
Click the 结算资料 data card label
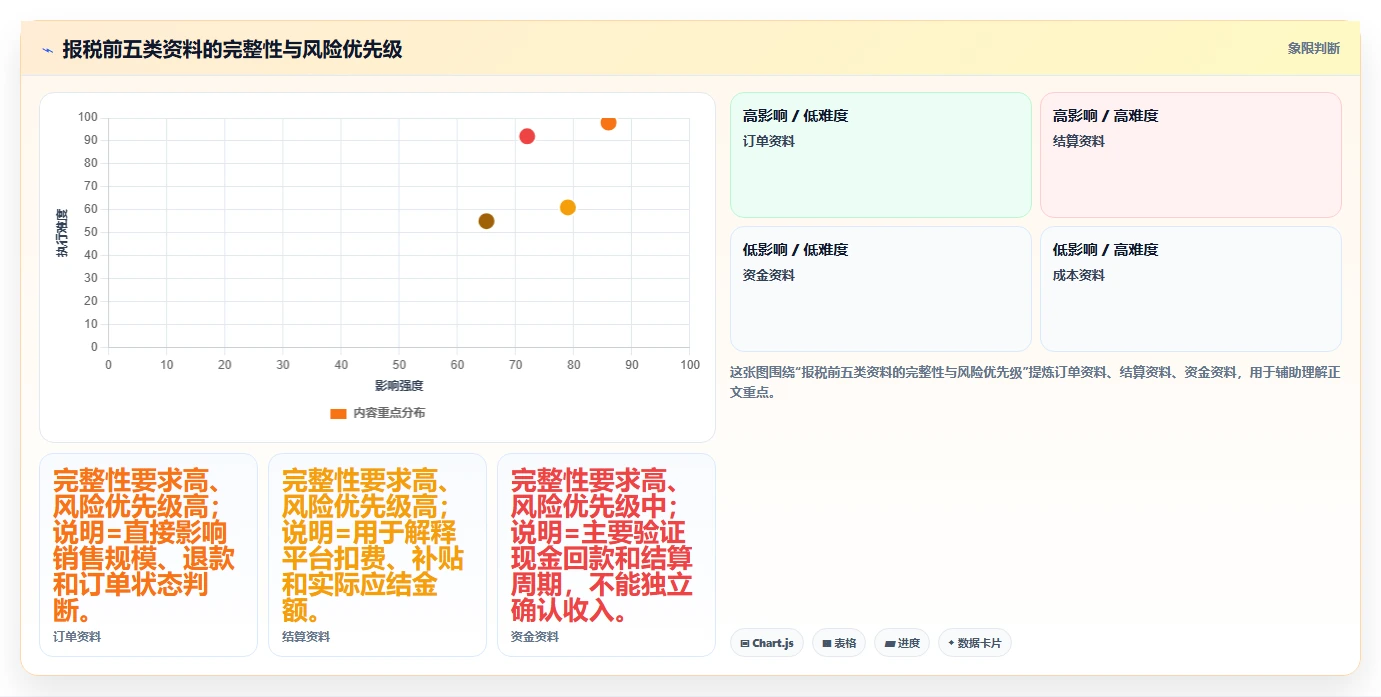pos(306,637)
